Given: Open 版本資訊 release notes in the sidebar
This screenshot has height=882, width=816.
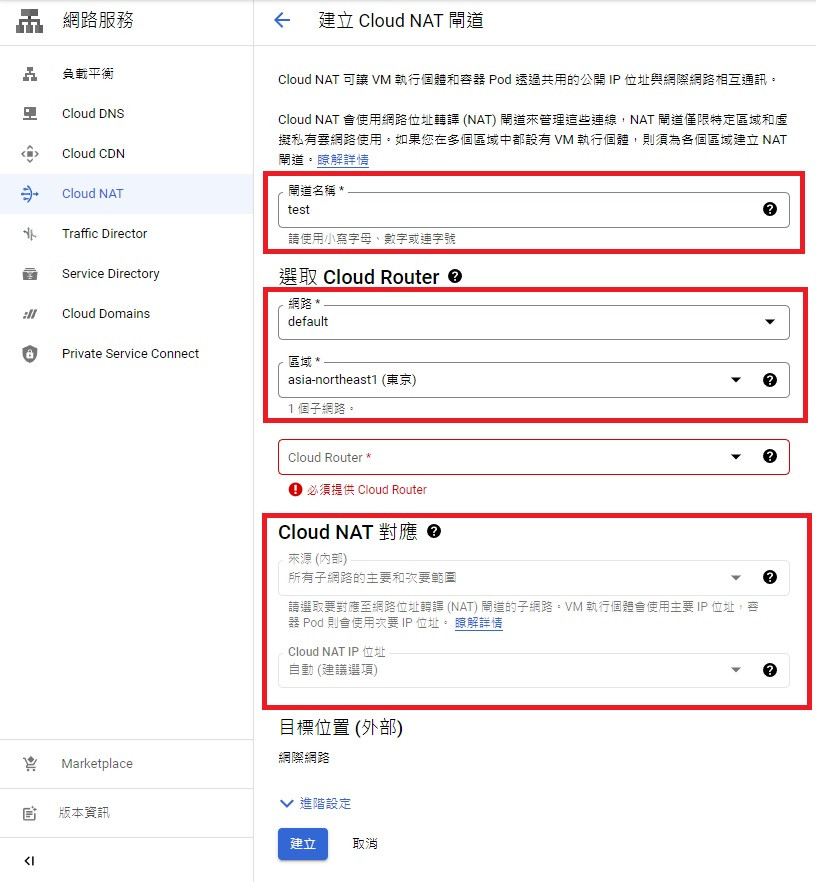Looking at the screenshot, I should pyautogui.click(x=127, y=813).
